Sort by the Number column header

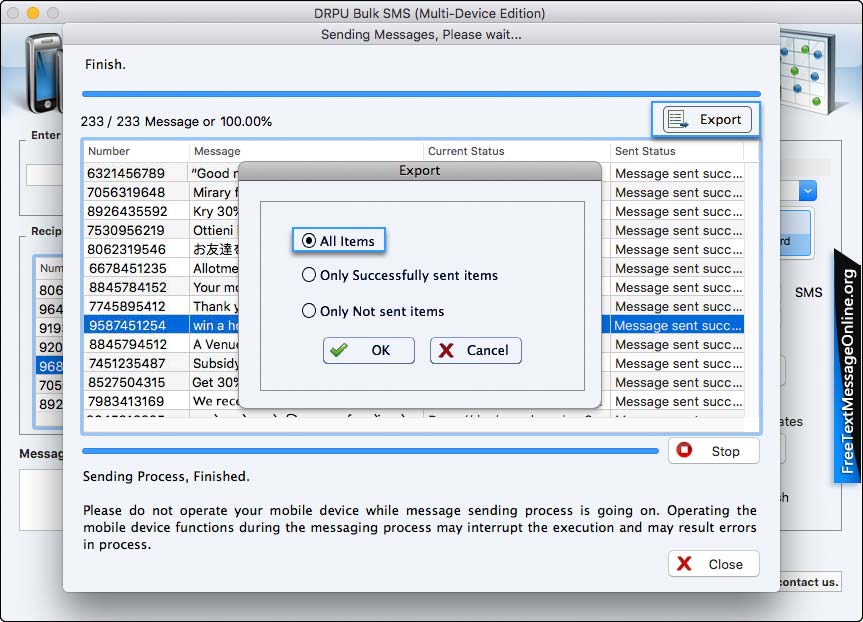coord(136,151)
